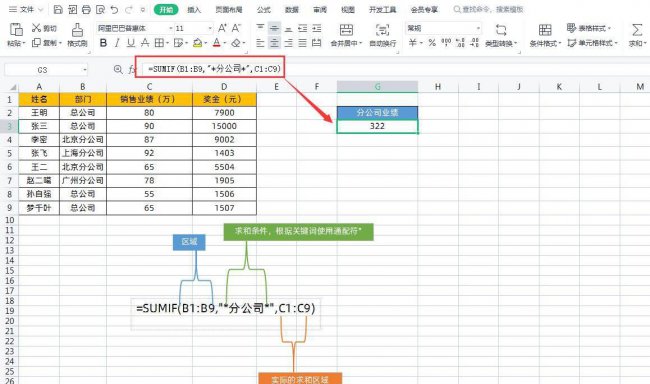Image resolution: width=650 pixels, height=384 pixels.
Task: Select column G header
Action: coord(377,87)
